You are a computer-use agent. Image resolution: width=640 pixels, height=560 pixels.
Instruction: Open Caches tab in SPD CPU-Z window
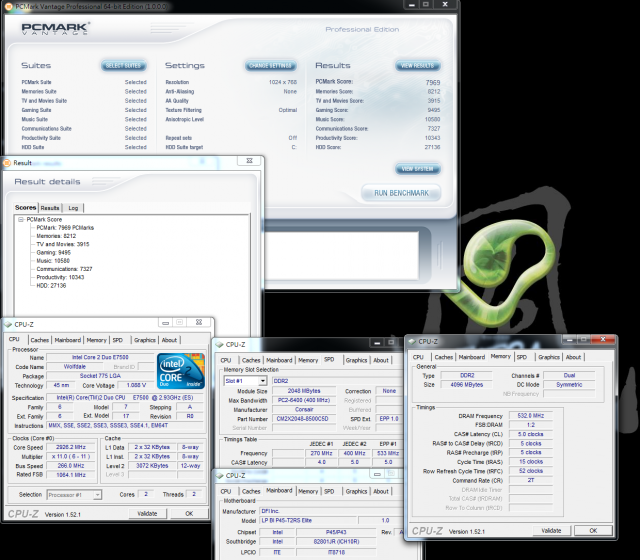[x=251, y=360]
